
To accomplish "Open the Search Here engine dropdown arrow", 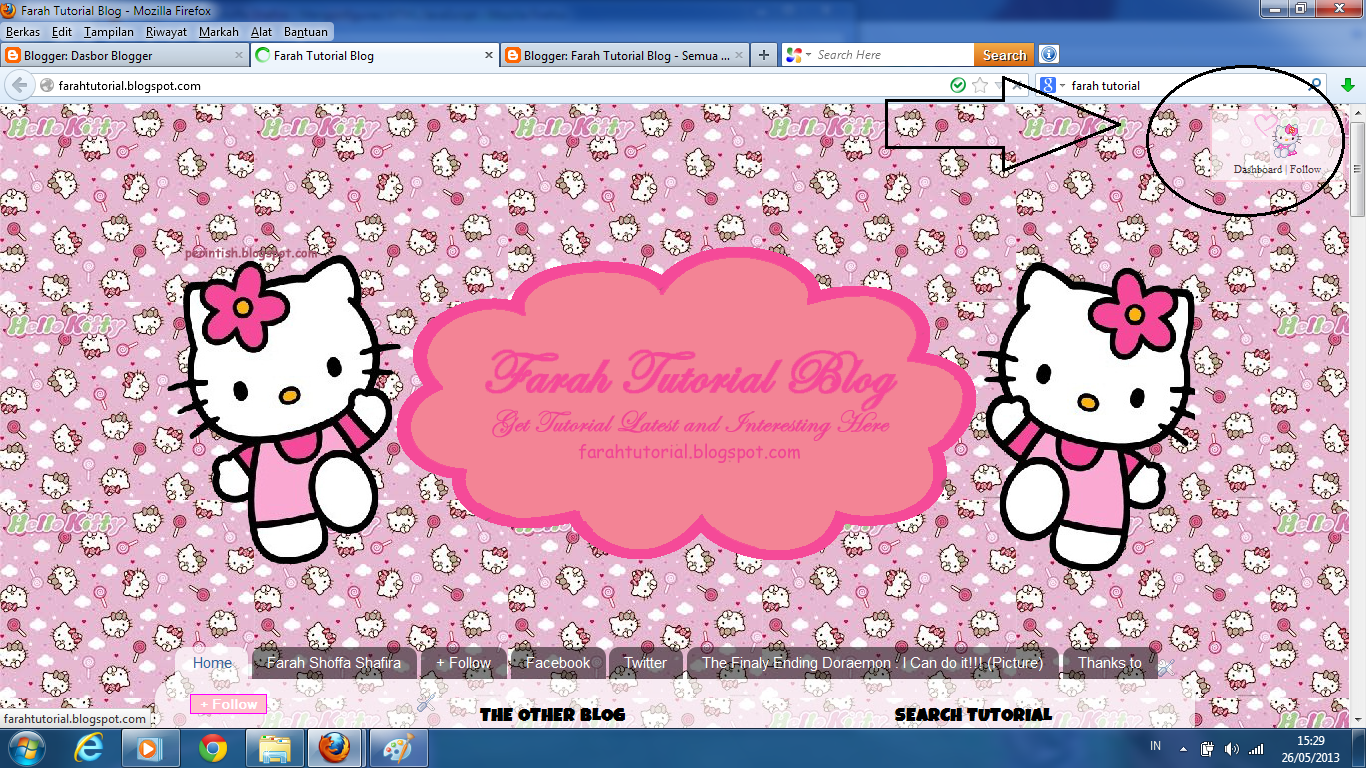I will click(x=809, y=55).
